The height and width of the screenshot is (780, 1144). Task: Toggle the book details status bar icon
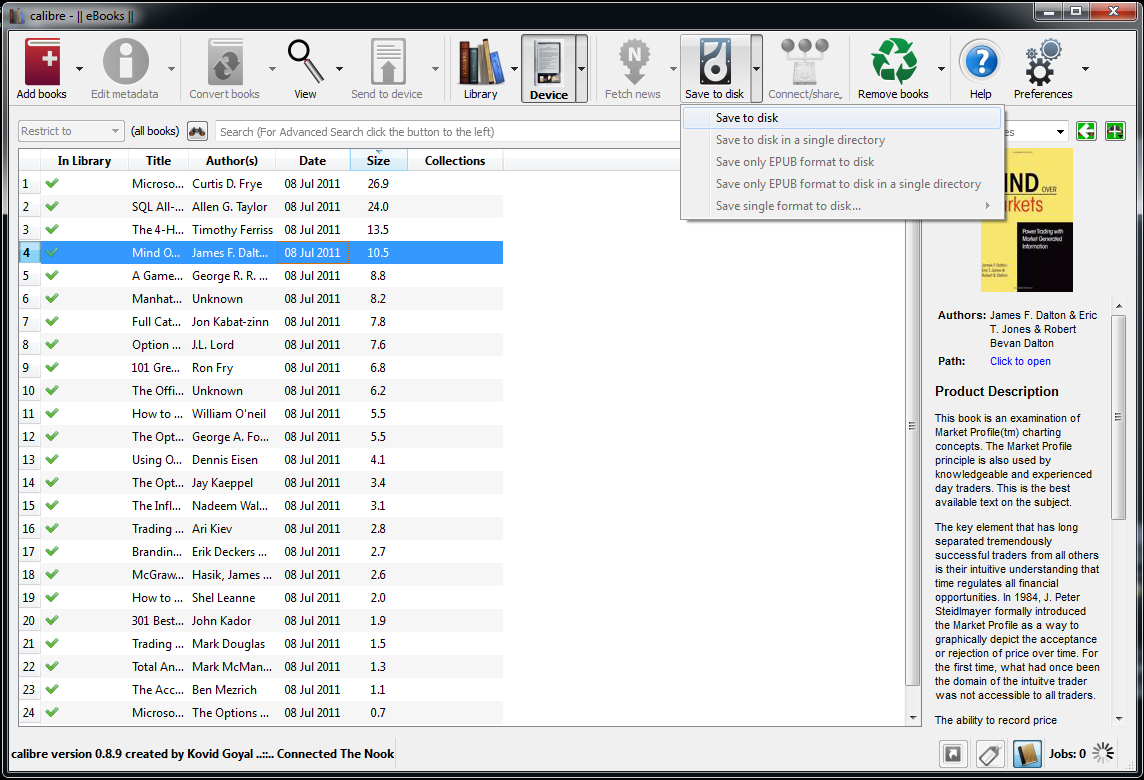pyautogui.click(x=1027, y=754)
